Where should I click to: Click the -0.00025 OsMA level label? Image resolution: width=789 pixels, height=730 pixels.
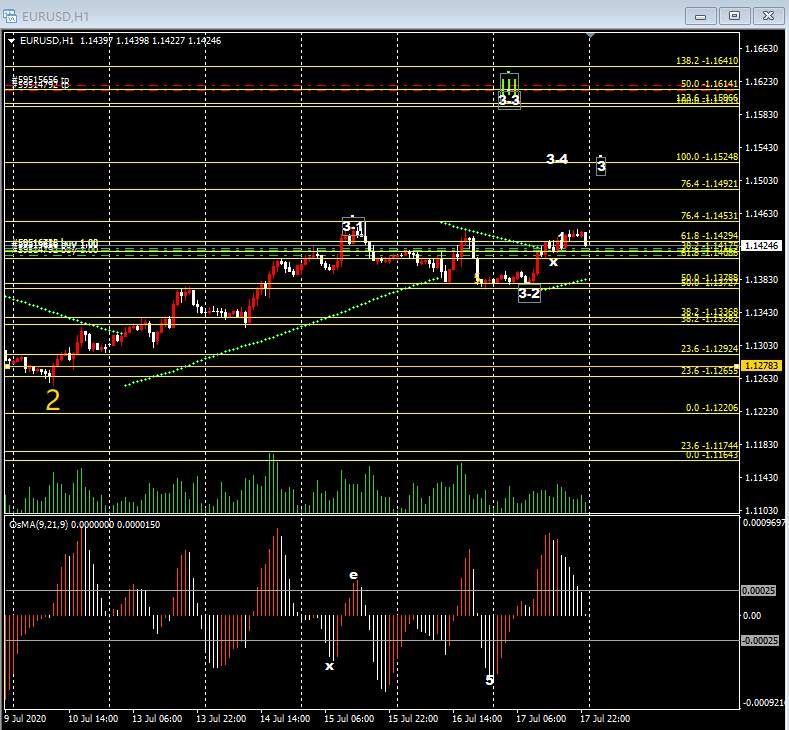click(x=760, y=640)
